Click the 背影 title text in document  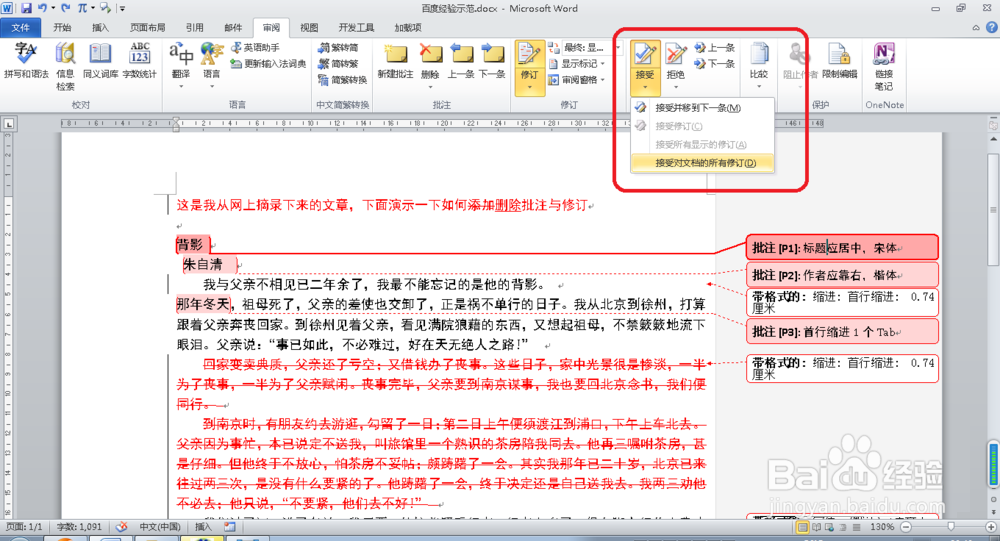click(190, 244)
